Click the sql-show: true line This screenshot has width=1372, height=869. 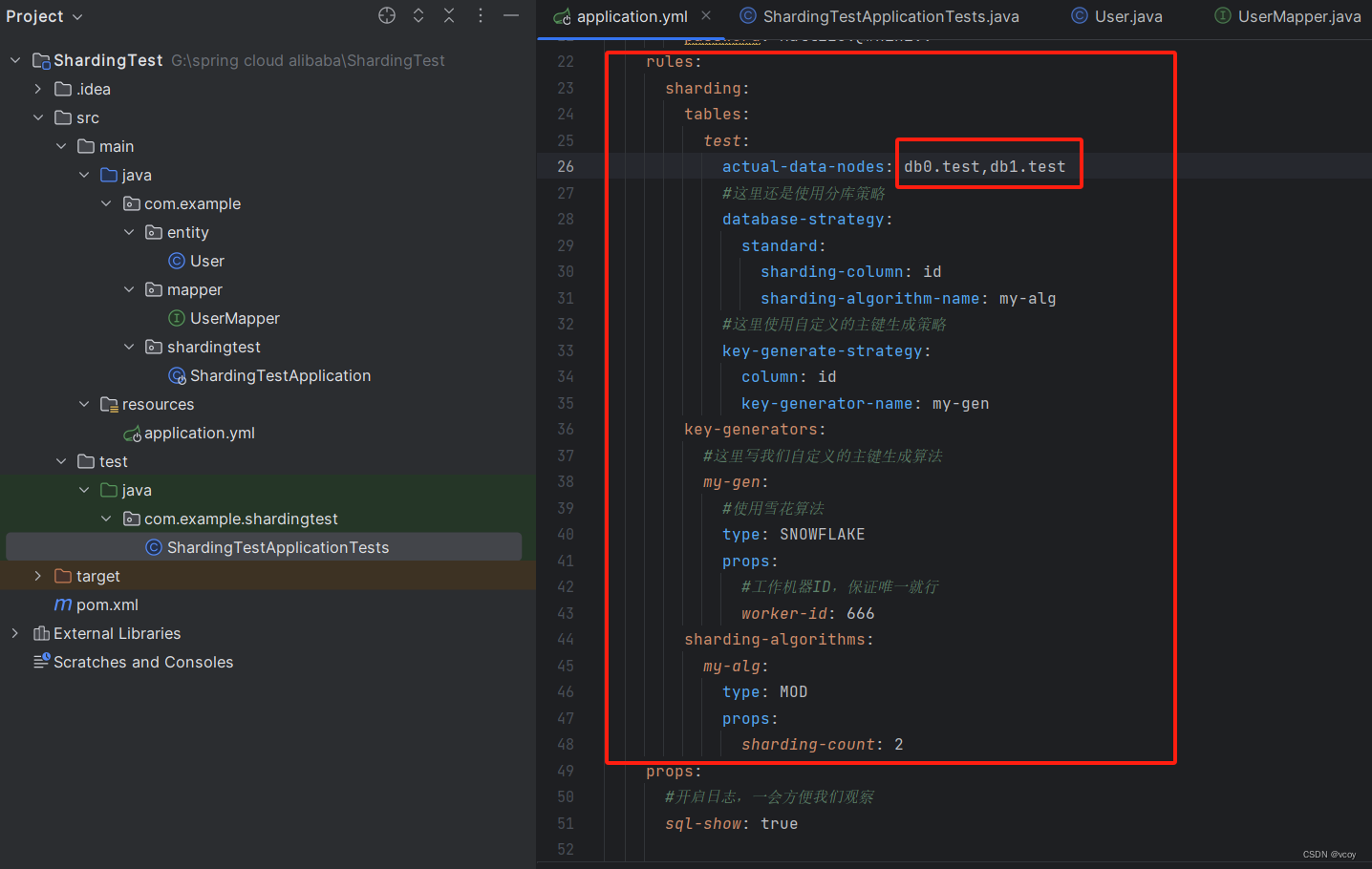click(x=731, y=823)
